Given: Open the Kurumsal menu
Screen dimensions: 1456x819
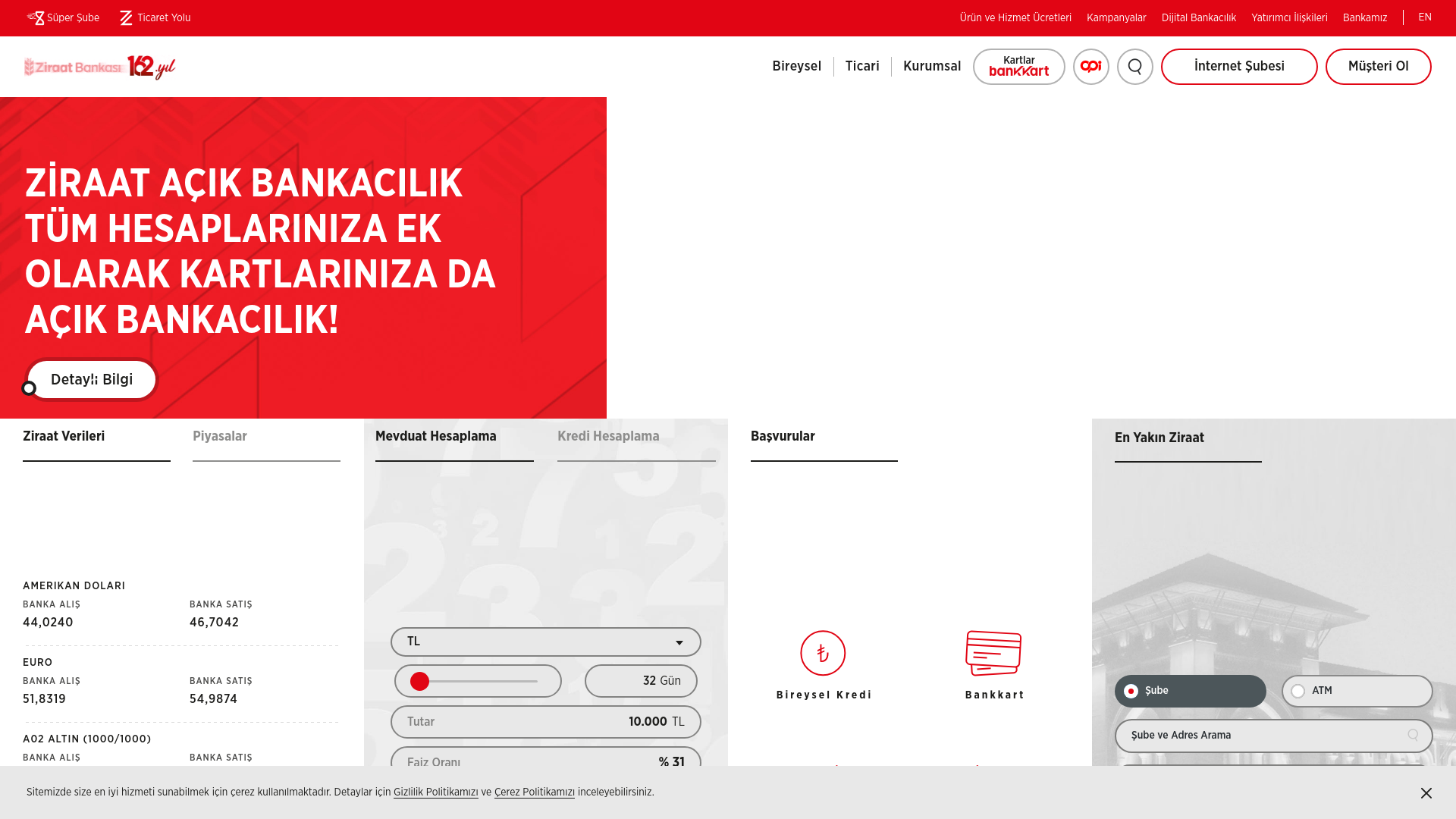Looking at the screenshot, I should pos(931,67).
